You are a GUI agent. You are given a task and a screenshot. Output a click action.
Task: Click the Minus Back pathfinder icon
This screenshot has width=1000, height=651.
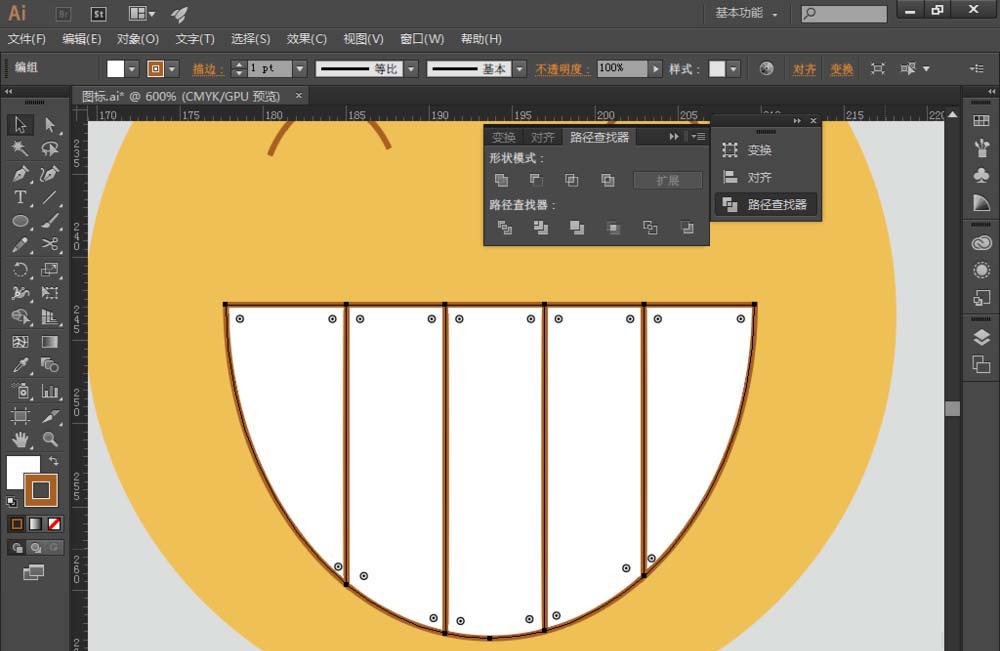coord(687,228)
